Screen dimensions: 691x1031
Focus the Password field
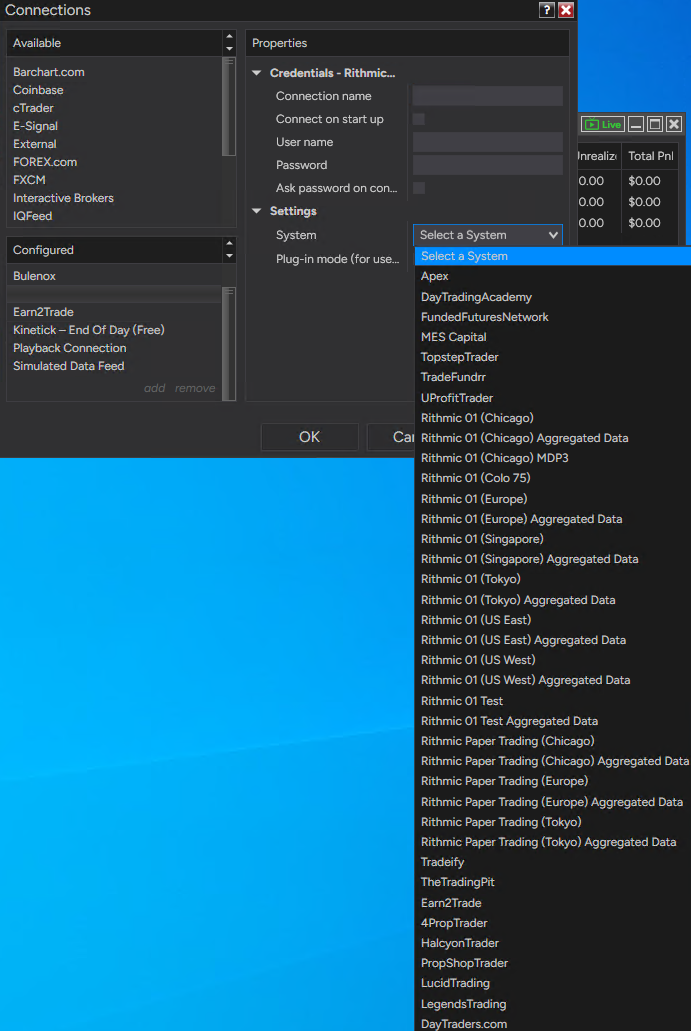pyautogui.click(x=488, y=165)
